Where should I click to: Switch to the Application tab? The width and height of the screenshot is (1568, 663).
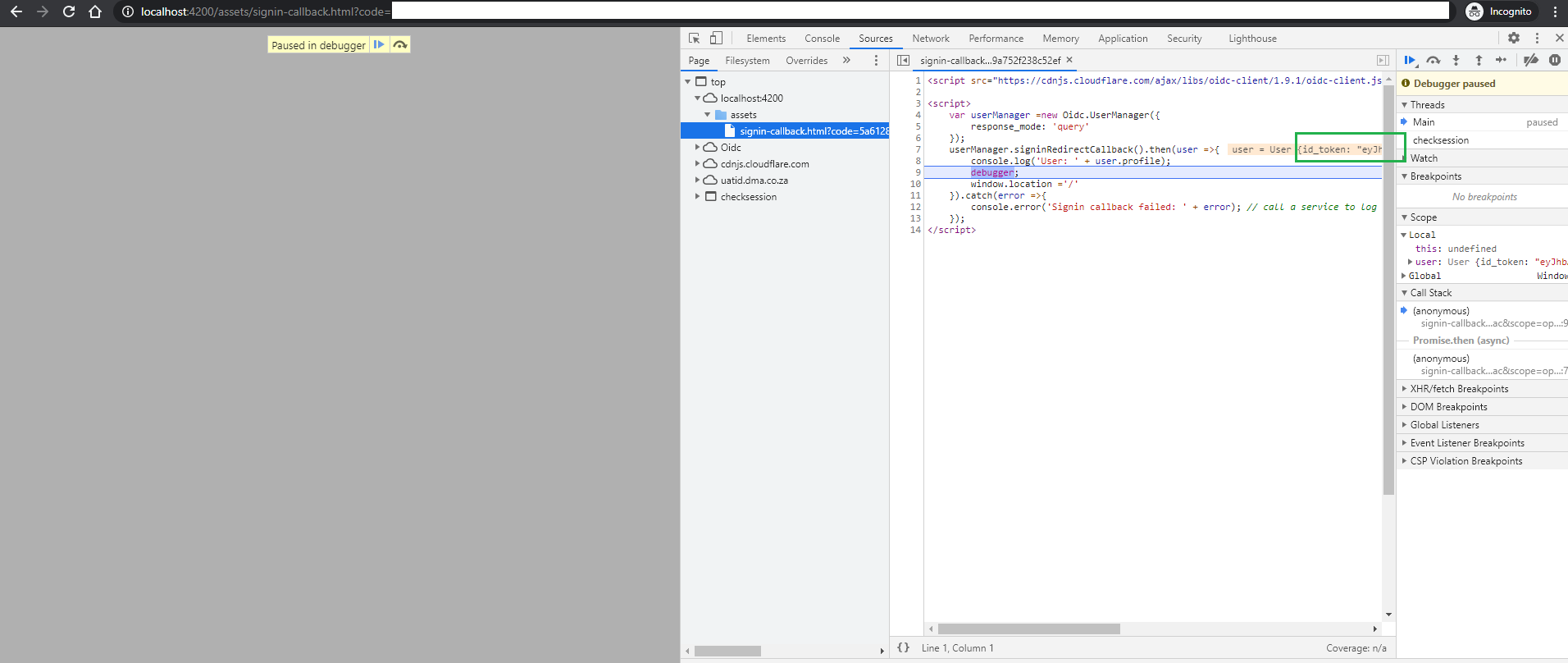1123,39
